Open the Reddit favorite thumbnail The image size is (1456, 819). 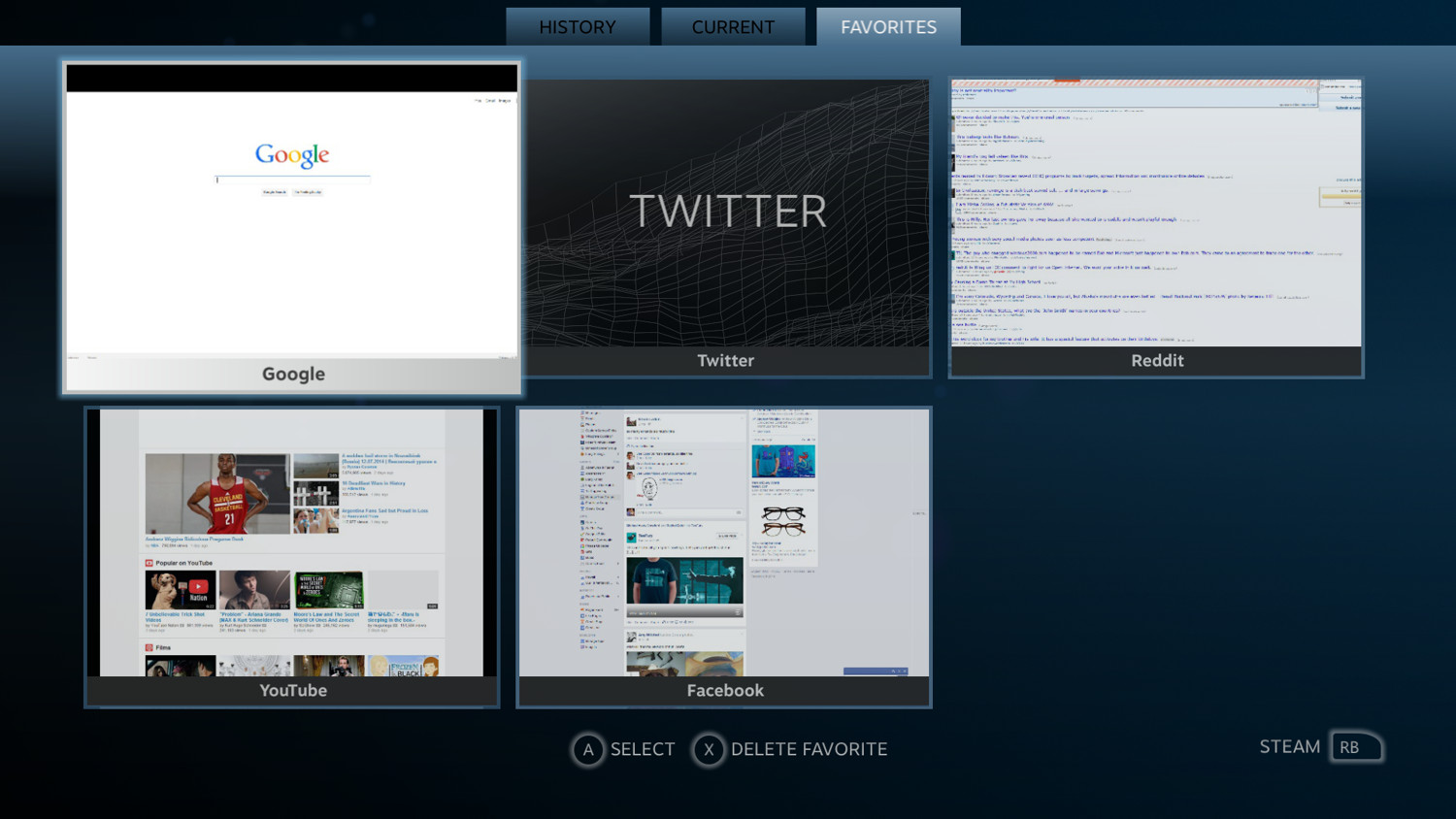(1156, 227)
